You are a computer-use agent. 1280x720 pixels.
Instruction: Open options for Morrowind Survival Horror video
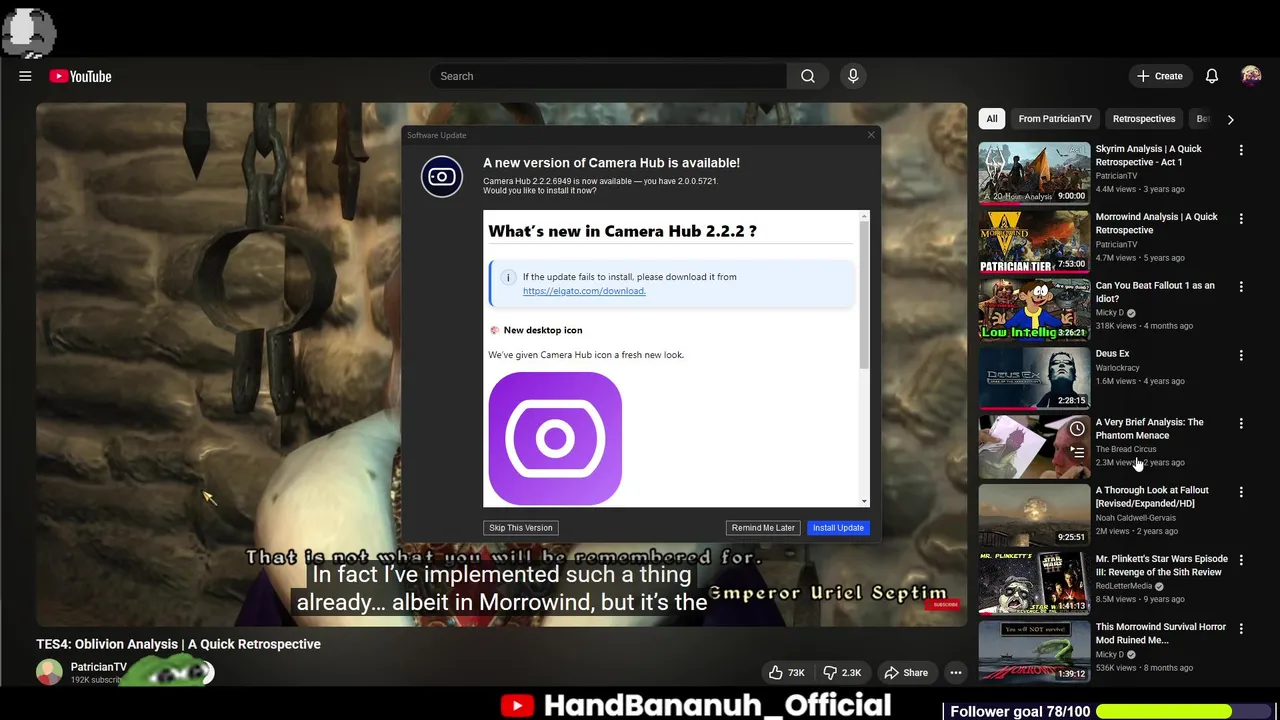click(x=1241, y=629)
